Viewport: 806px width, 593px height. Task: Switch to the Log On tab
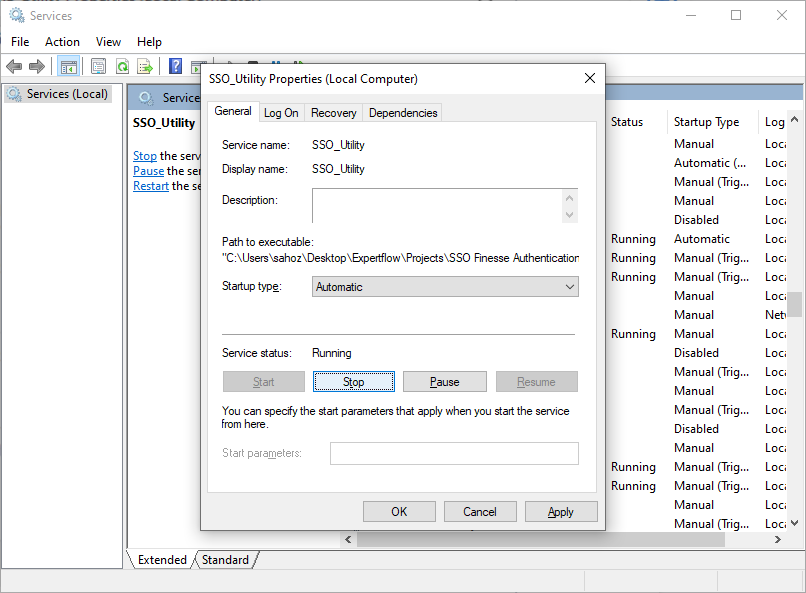(x=281, y=113)
